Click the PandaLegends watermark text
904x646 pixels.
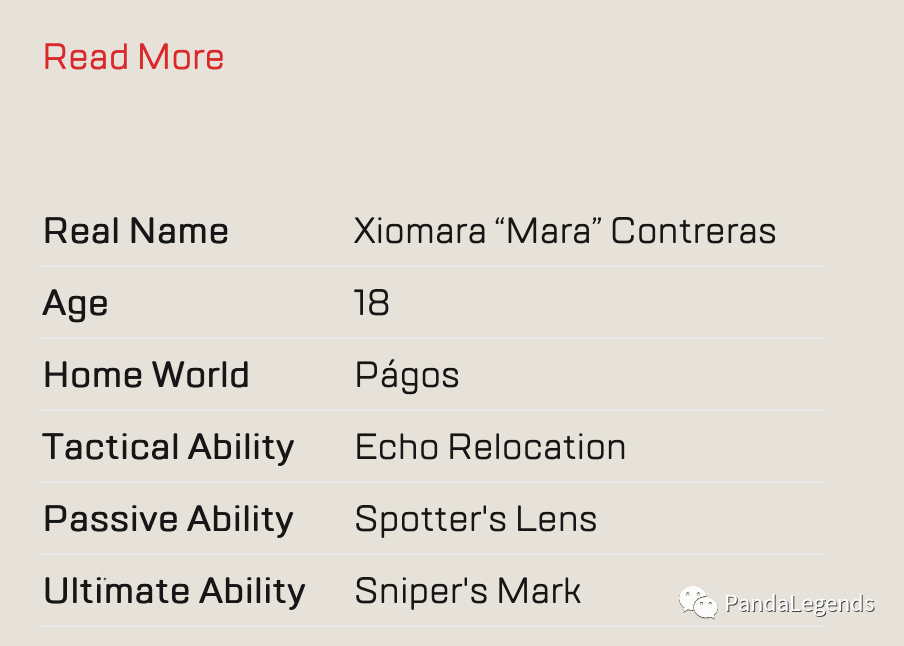point(800,604)
